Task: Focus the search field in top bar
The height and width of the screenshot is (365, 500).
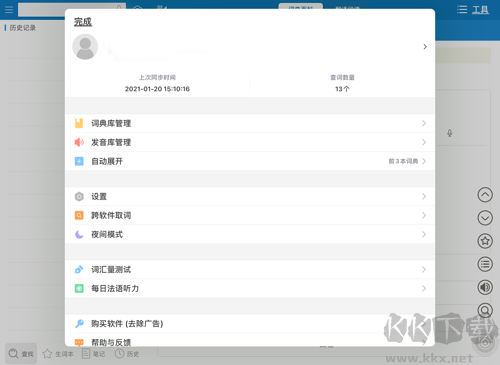Action: 72,10
